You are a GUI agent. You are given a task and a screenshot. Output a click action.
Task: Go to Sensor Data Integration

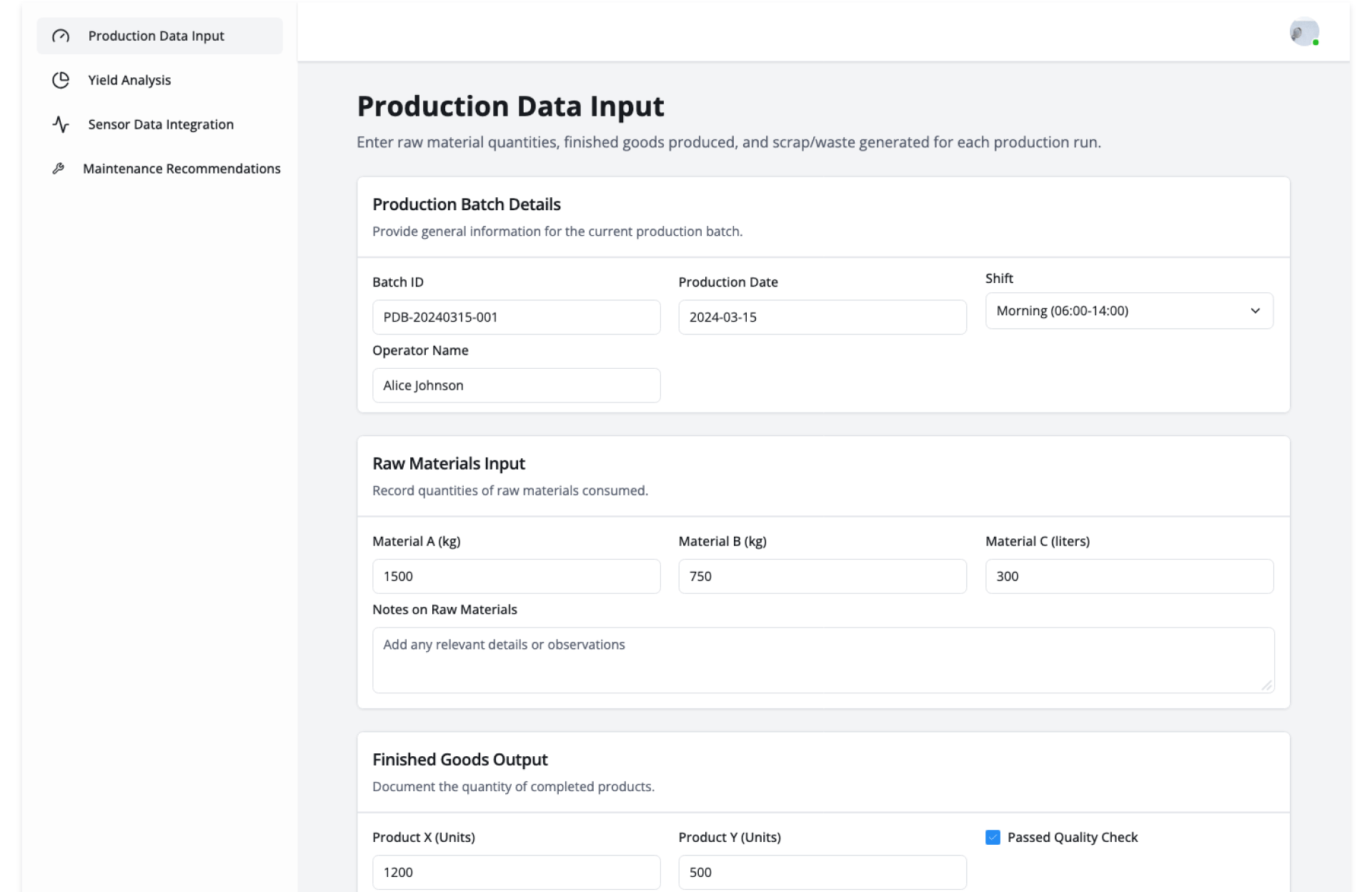(161, 124)
